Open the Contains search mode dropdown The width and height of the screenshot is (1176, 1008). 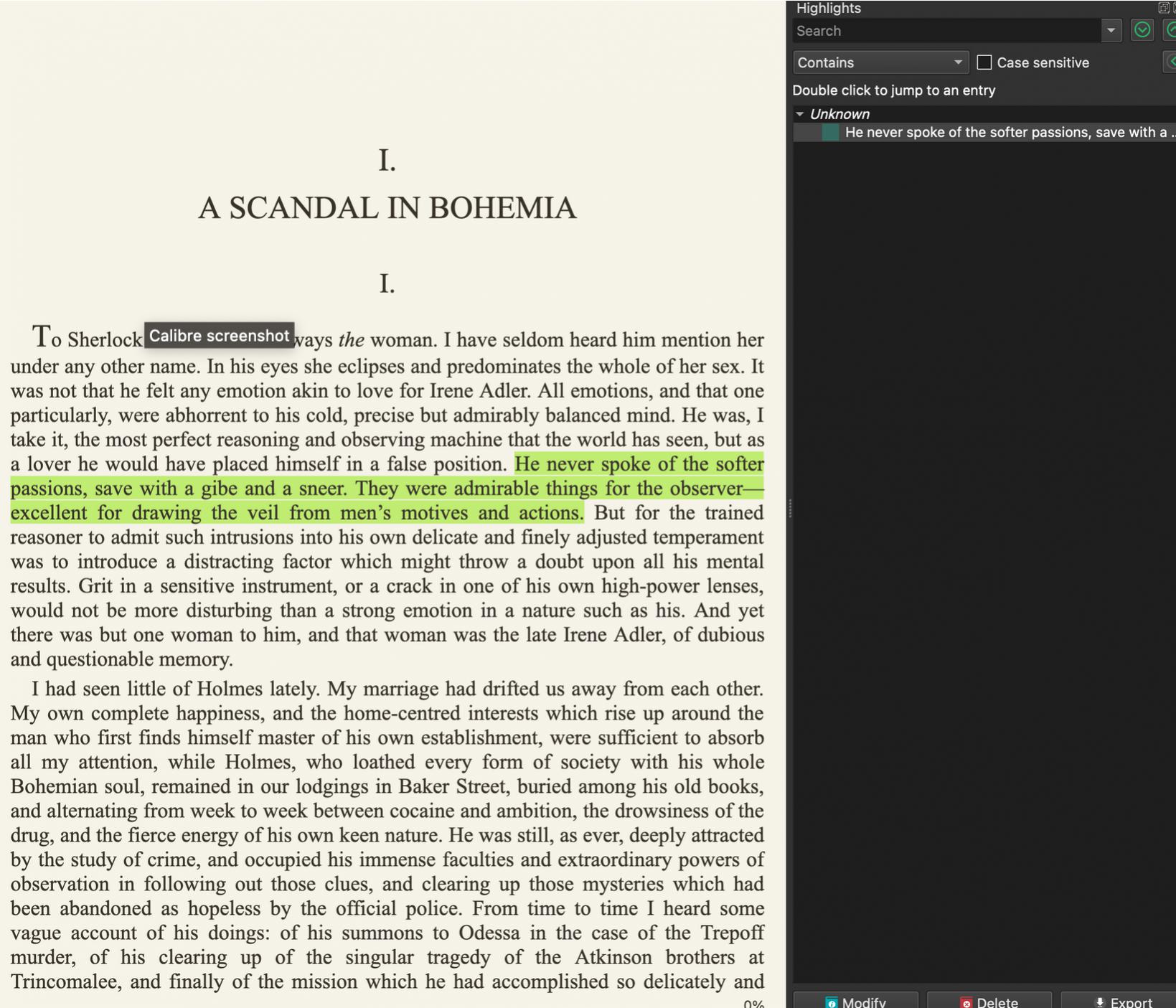(880, 62)
